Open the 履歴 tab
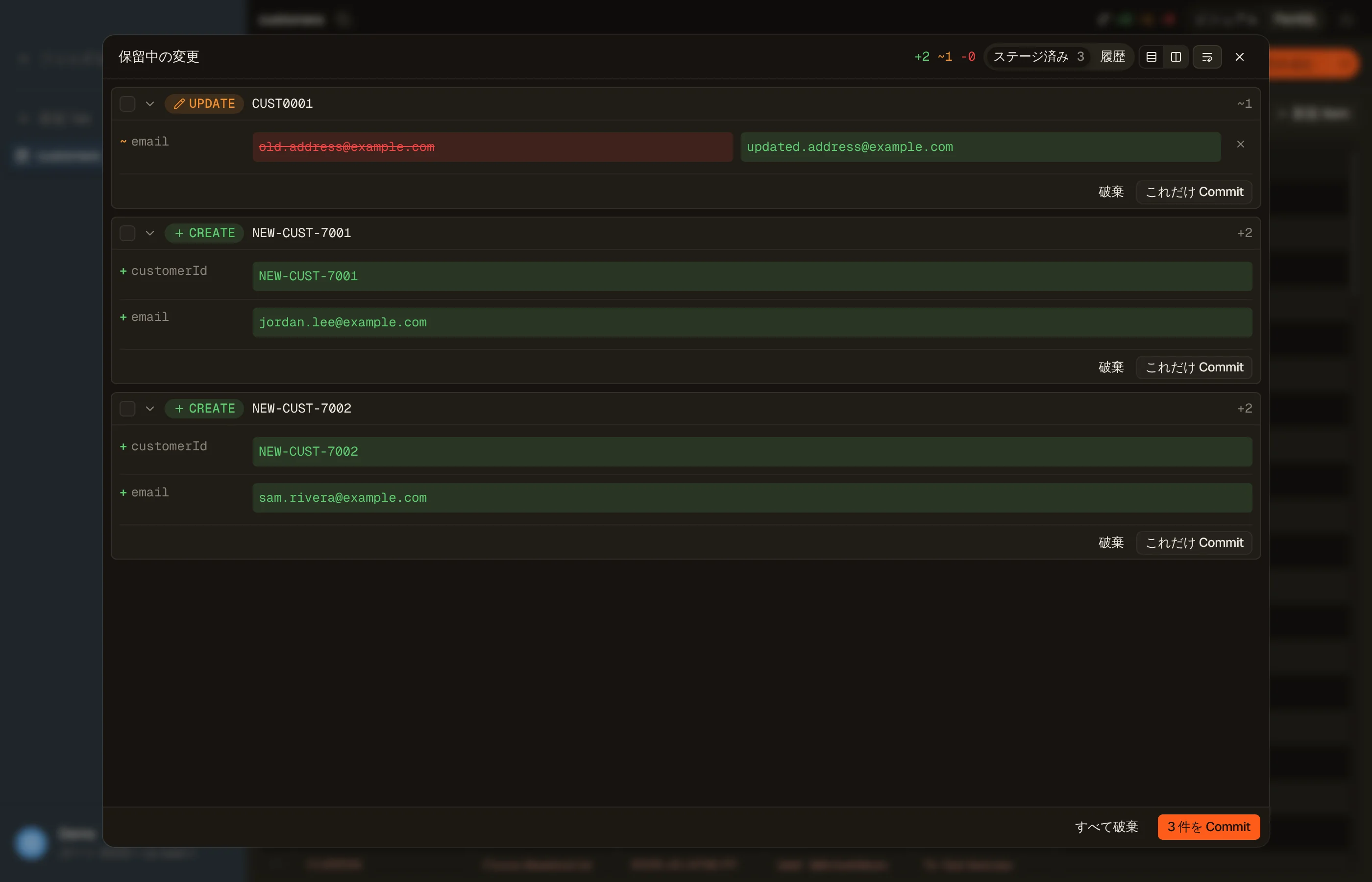This screenshot has width=1372, height=882. tap(1113, 57)
